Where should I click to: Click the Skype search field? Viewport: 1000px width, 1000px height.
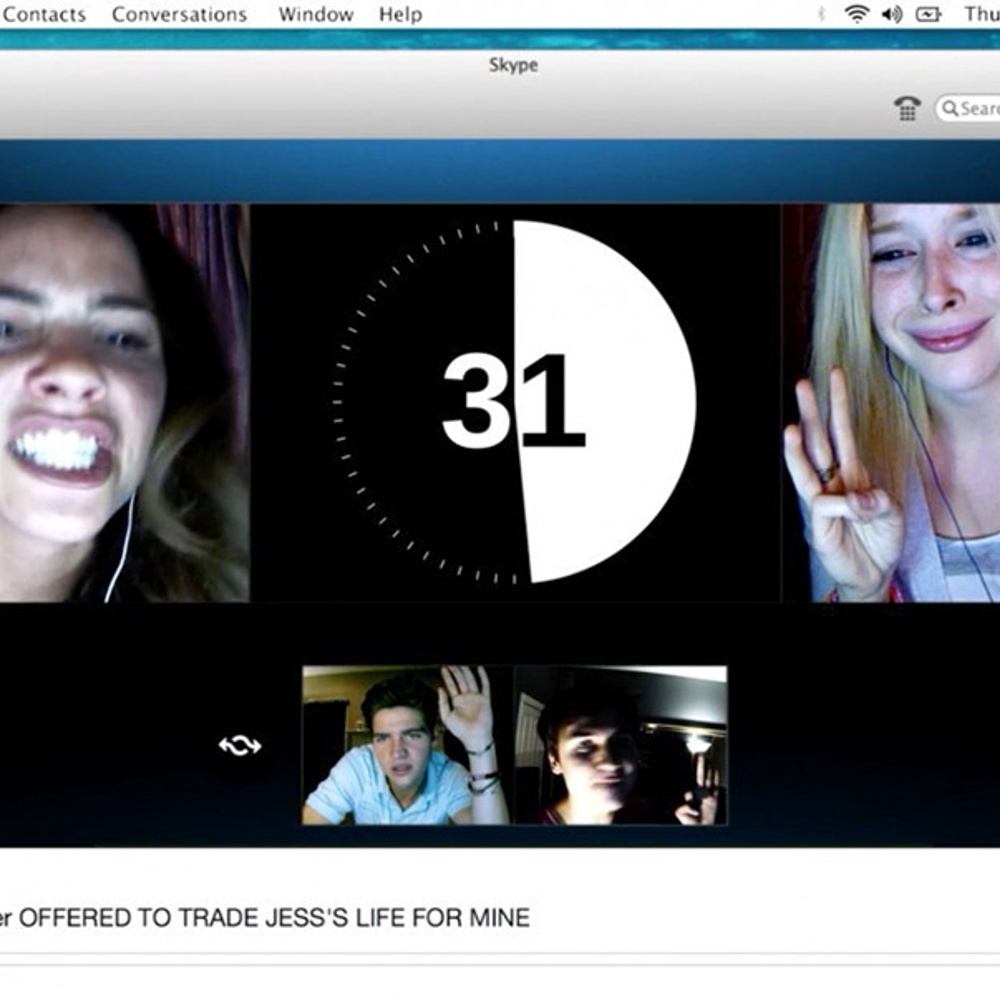(x=967, y=108)
